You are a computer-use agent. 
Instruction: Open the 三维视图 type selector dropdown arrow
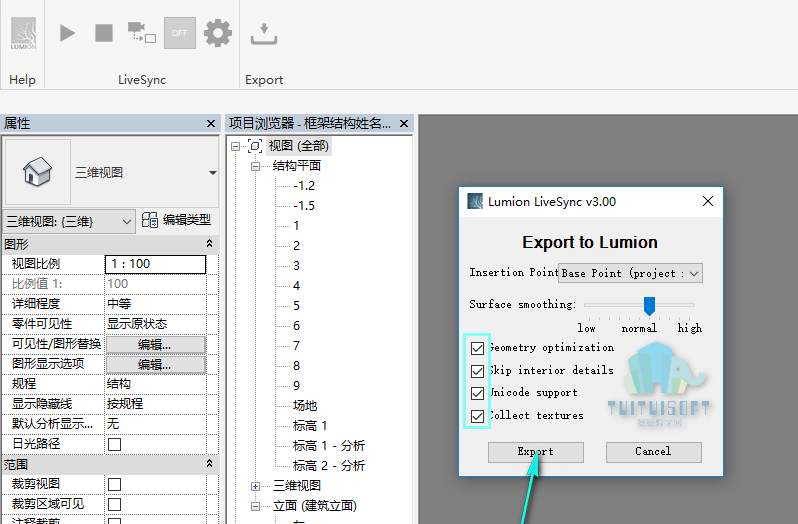point(213,173)
